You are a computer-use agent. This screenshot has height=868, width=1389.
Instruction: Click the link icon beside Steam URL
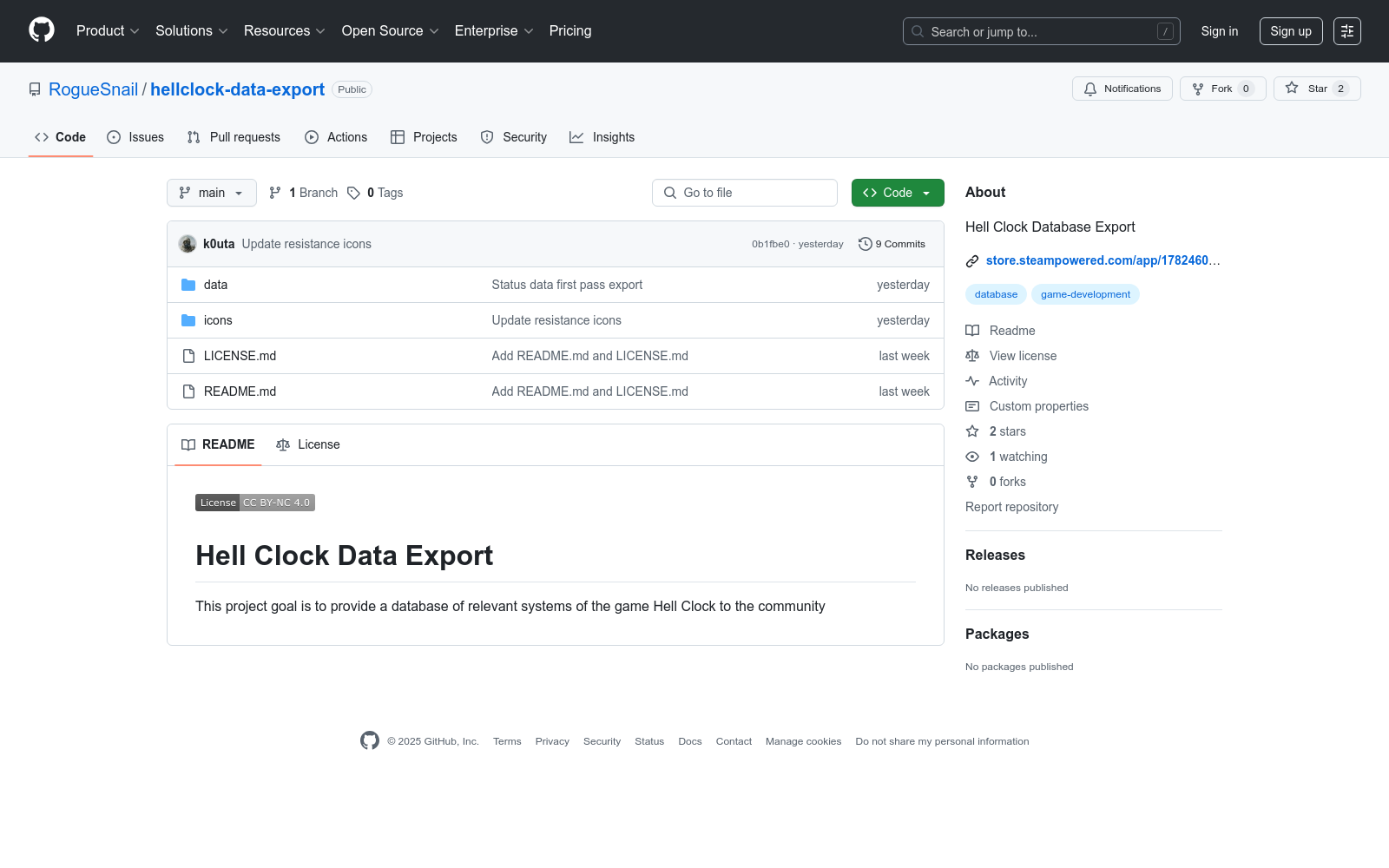(972, 261)
